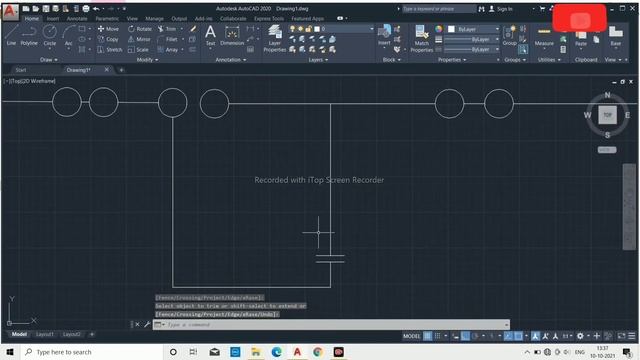Toggle hardware acceleration graphics icon
640x360 pixels.
[x=608, y=336]
